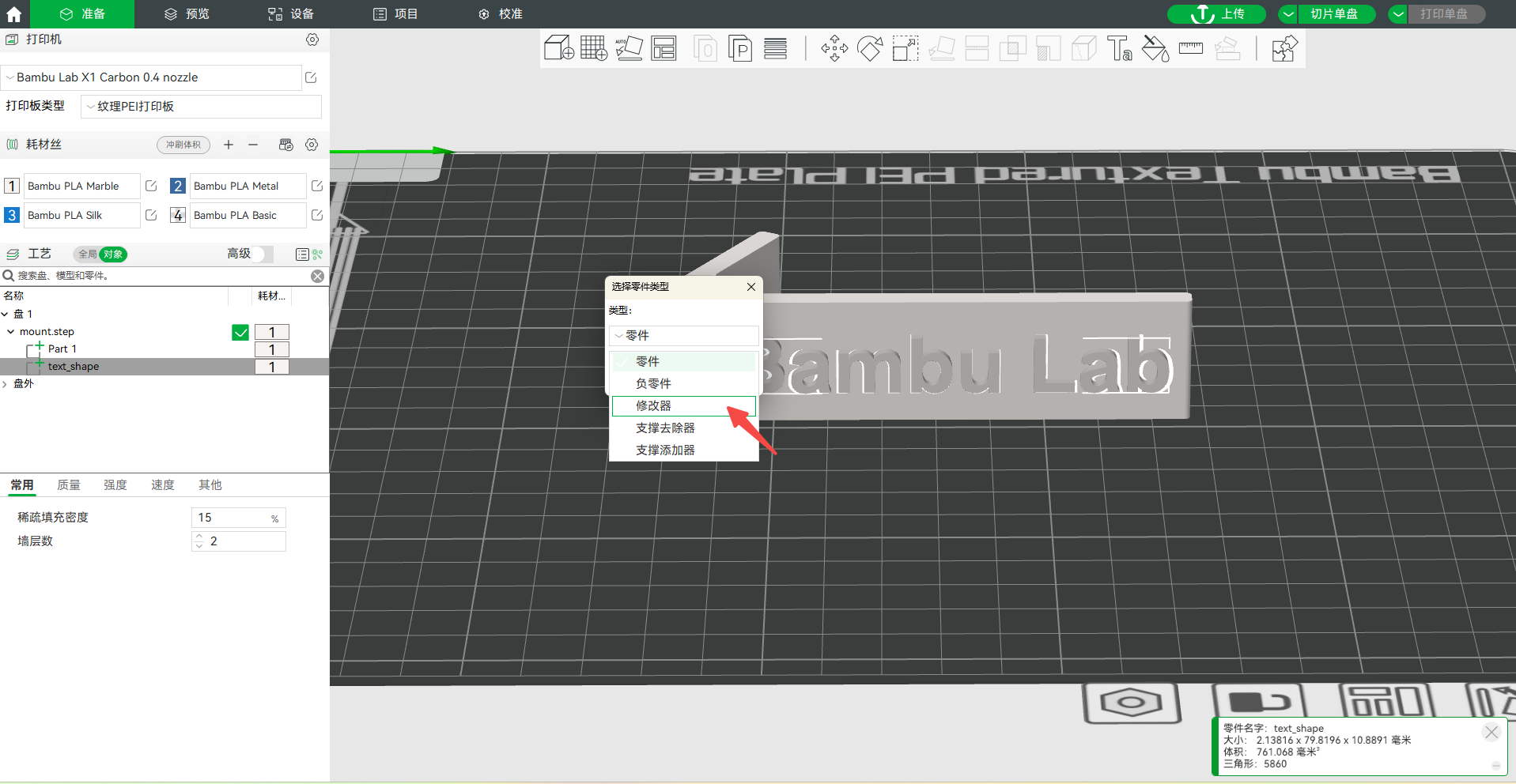Switch process scope to Object
This screenshot has width=1516, height=784.
coord(113,254)
